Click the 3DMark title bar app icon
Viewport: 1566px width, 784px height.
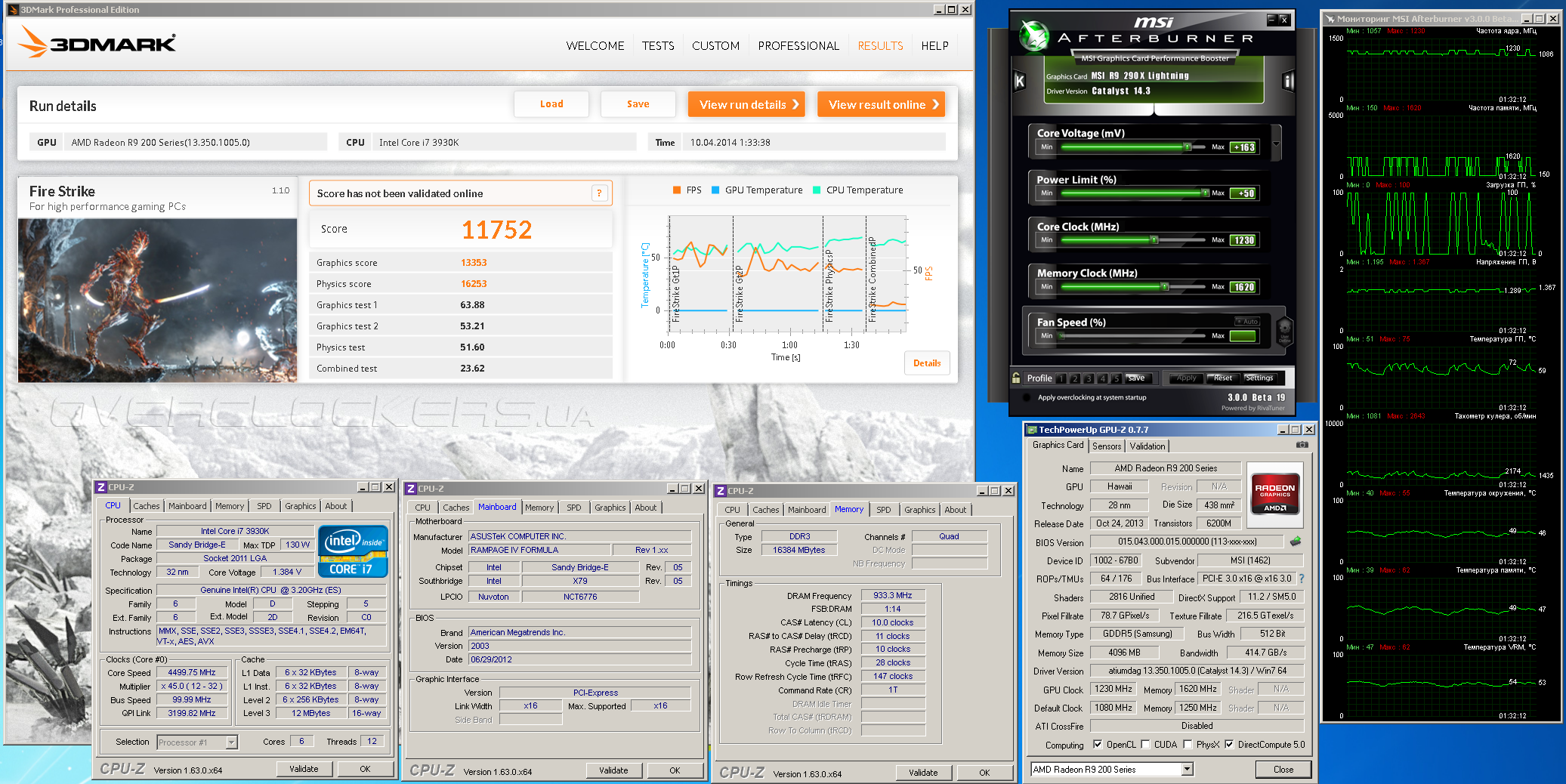click(12, 10)
